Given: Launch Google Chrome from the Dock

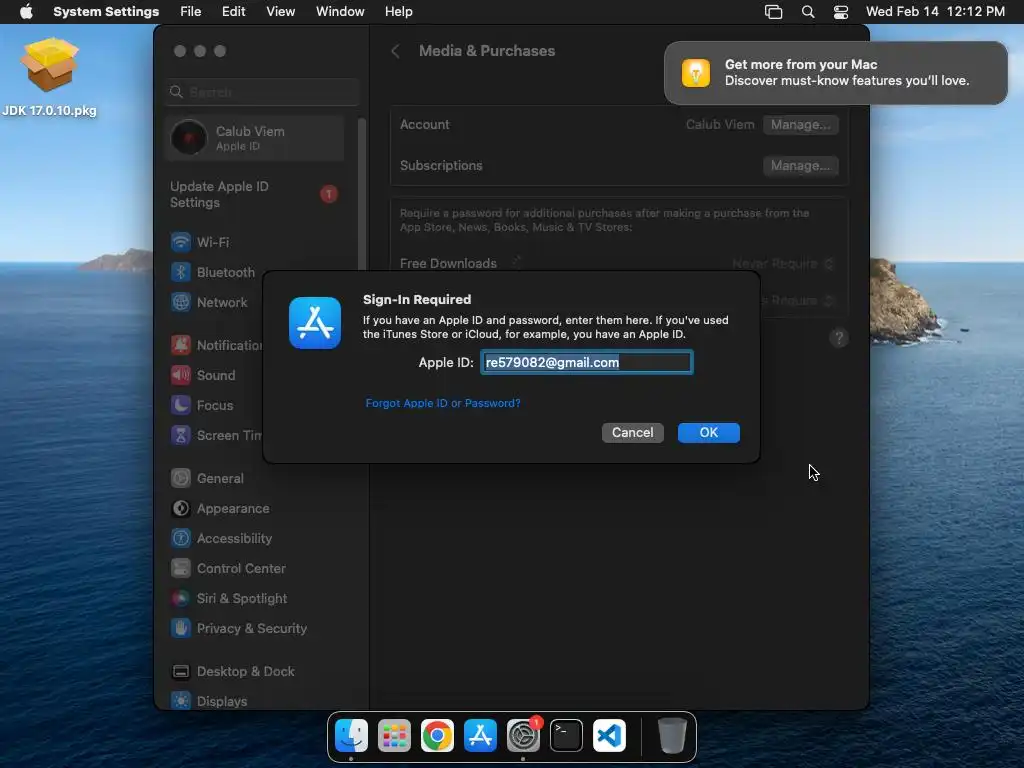Looking at the screenshot, I should click(438, 735).
